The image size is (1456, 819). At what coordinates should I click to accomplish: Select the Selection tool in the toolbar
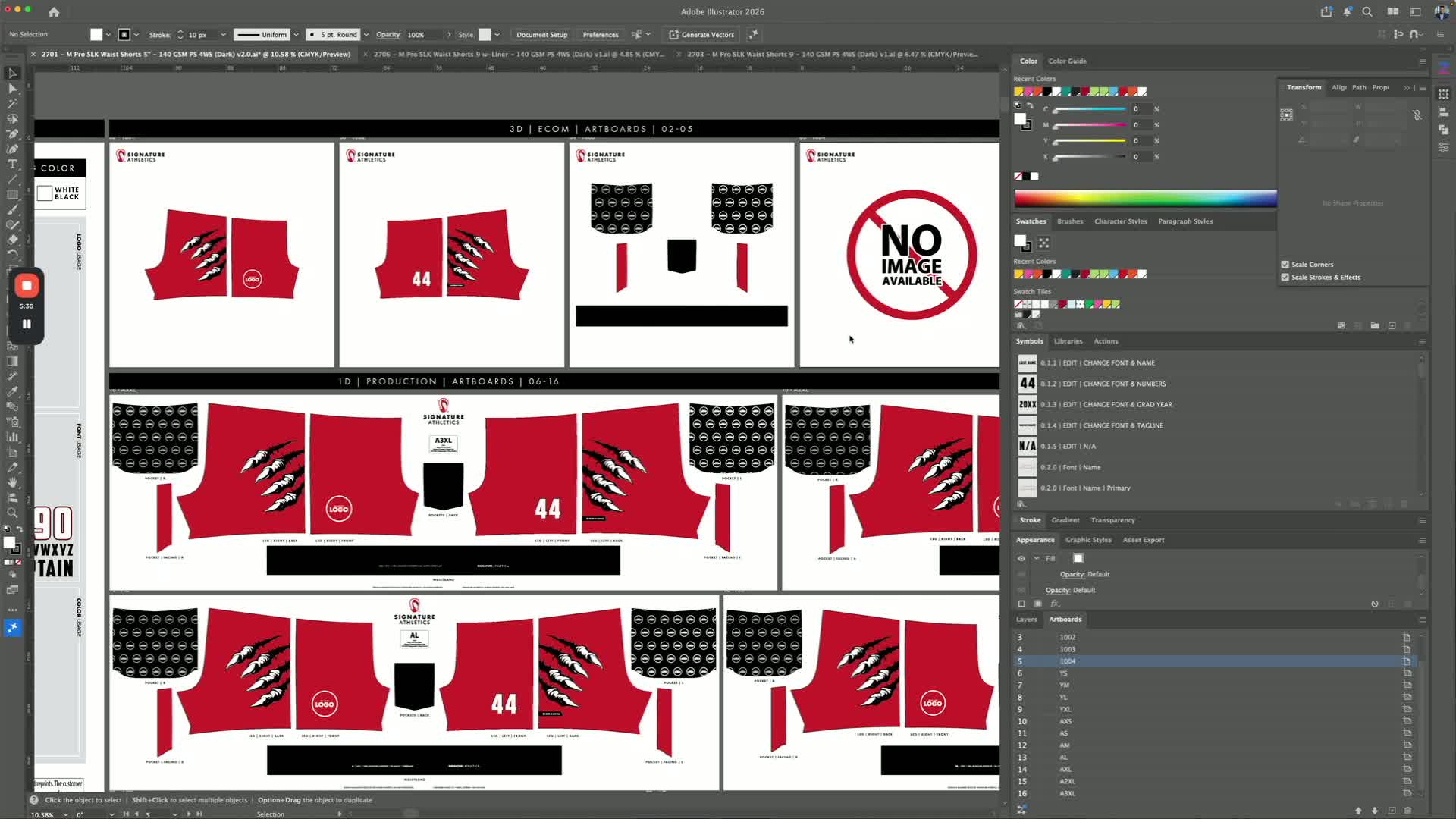click(x=12, y=74)
